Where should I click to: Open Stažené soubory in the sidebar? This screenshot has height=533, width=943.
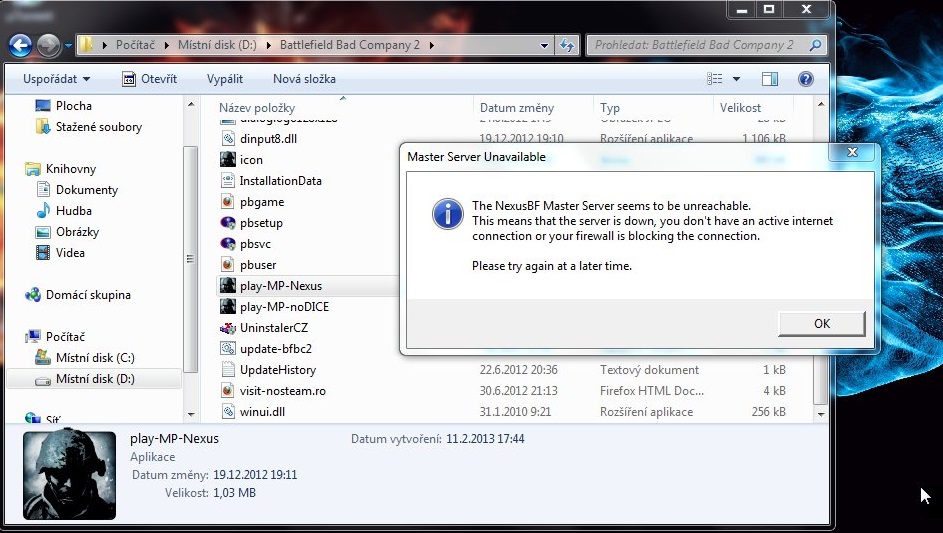click(98, 127)
